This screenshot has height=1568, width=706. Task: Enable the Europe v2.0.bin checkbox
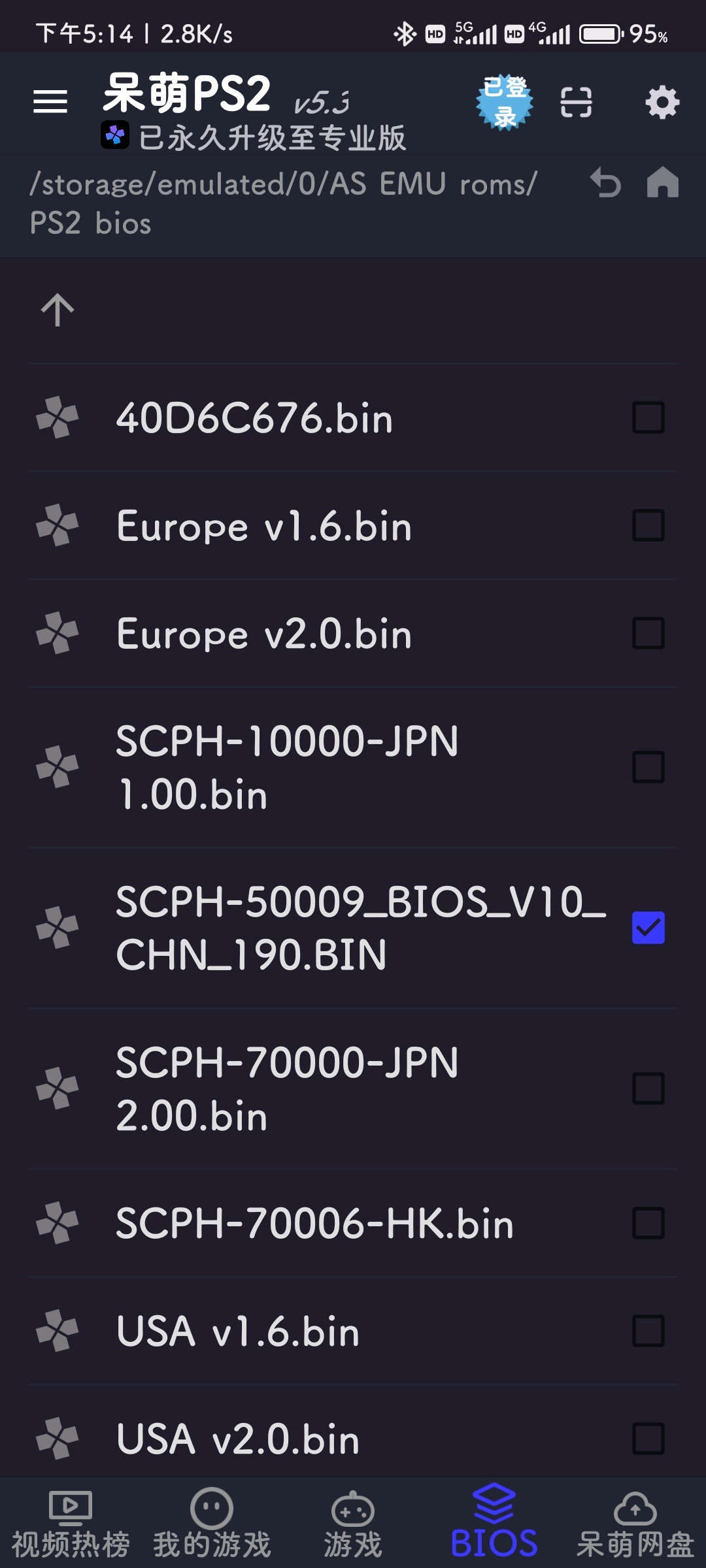click(x=648, y=633)
